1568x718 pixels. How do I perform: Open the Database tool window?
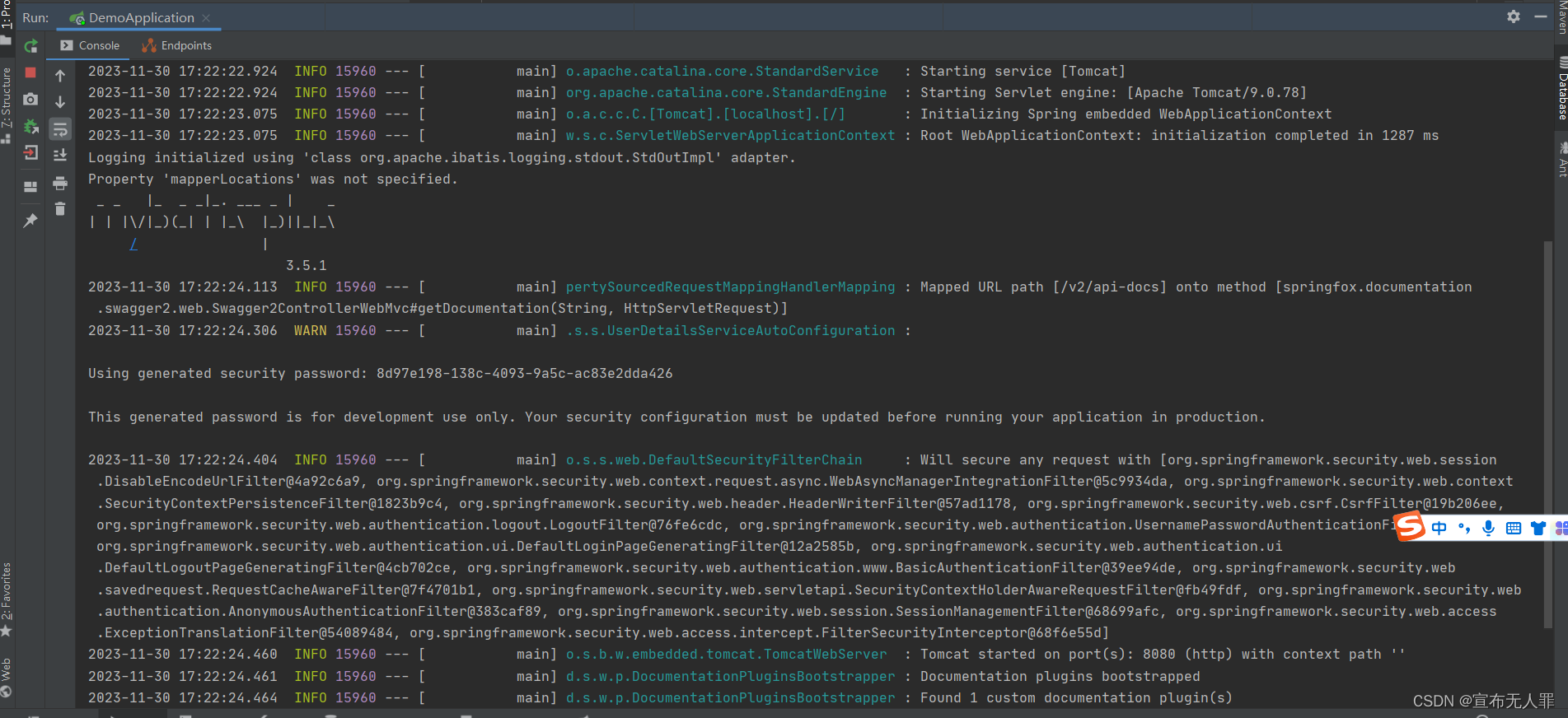click(1561, 89)
